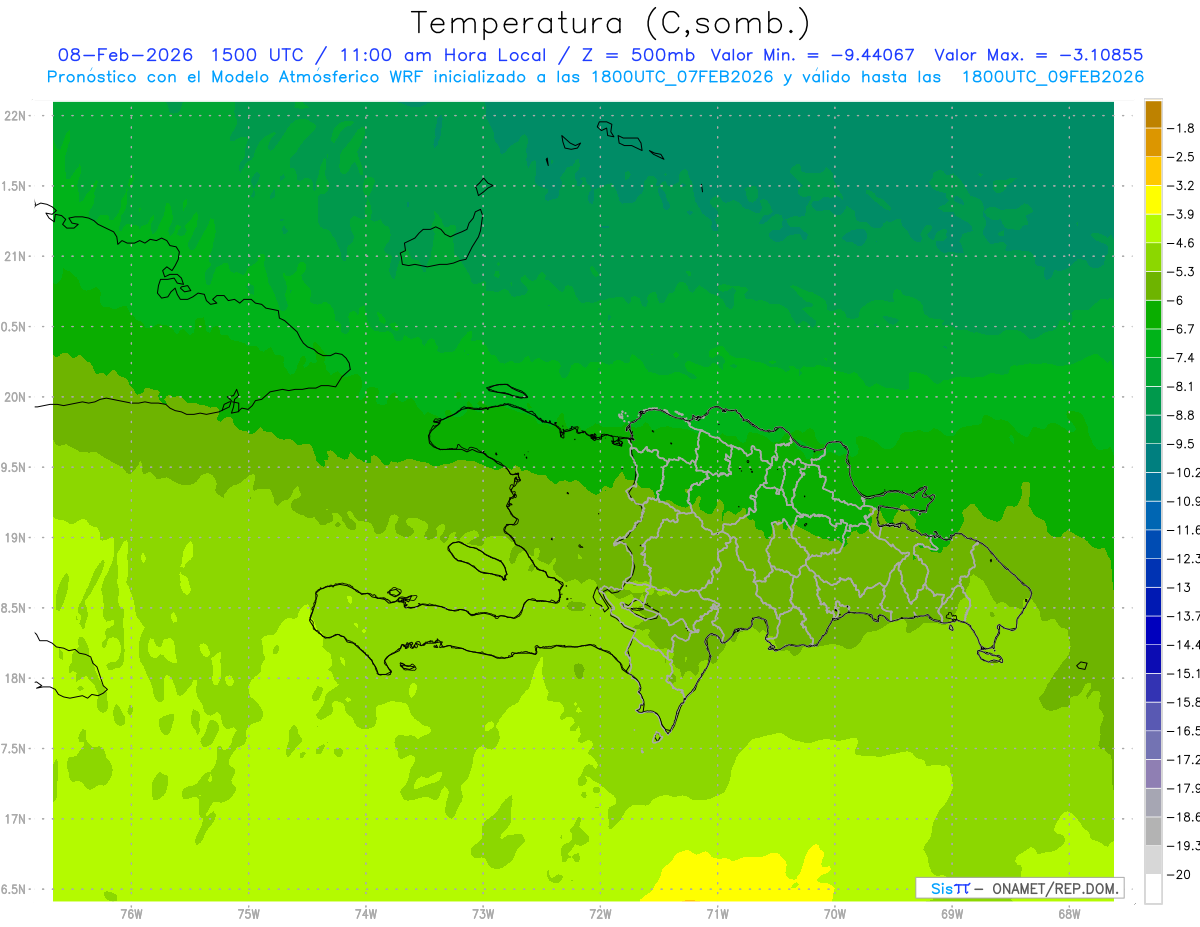
Task: Click the '74W' longitude label
Action: [365, 913]
